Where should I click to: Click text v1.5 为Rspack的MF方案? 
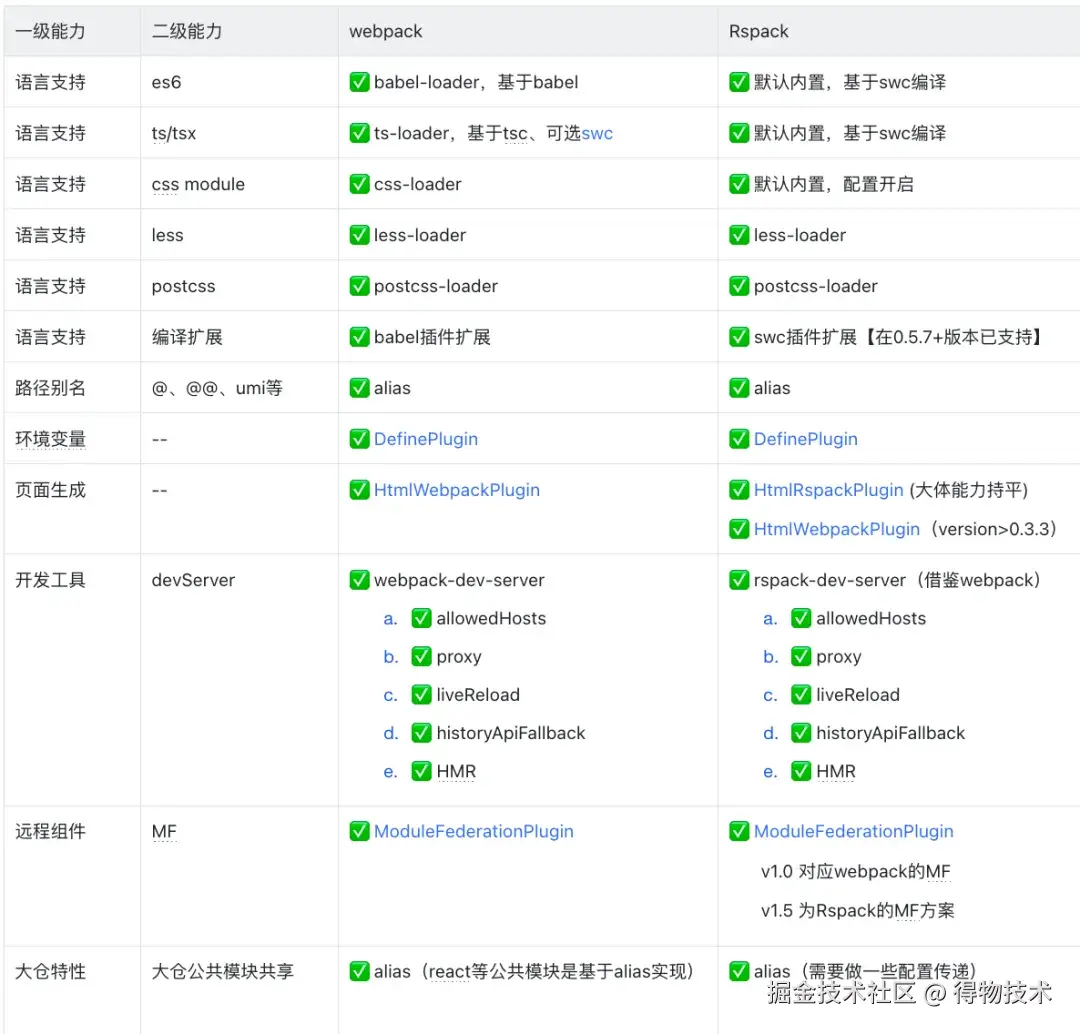tap(858, 911)
